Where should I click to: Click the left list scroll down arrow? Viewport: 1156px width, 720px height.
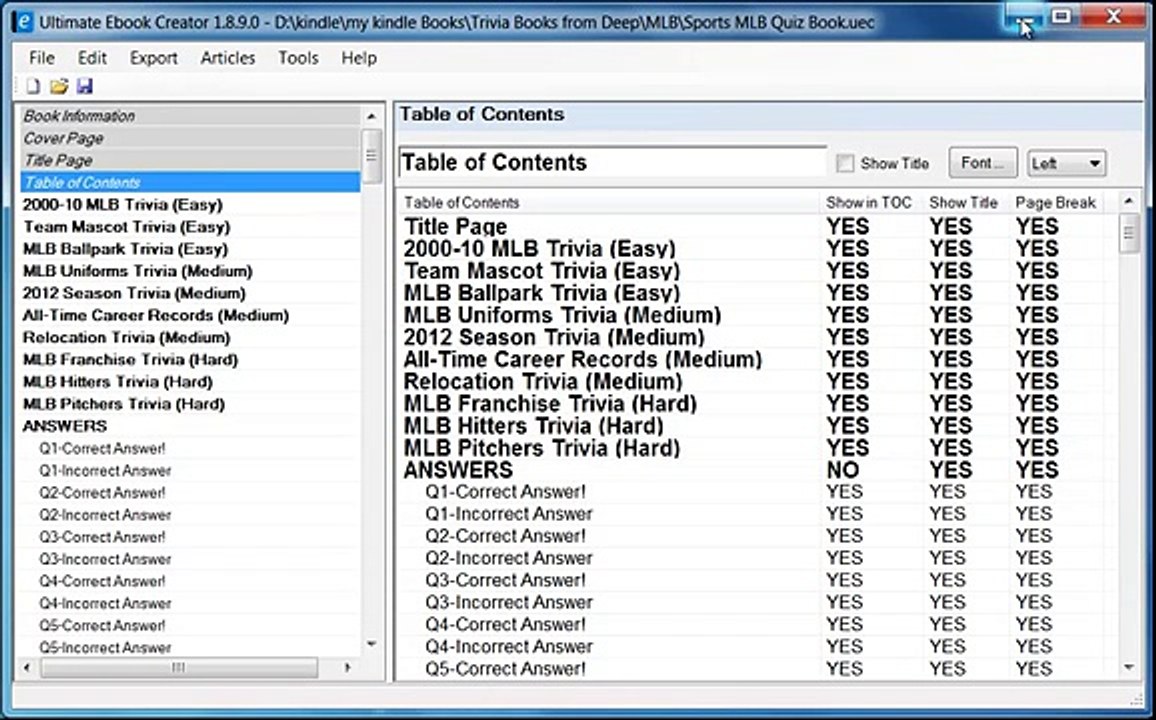click(372, 644)
